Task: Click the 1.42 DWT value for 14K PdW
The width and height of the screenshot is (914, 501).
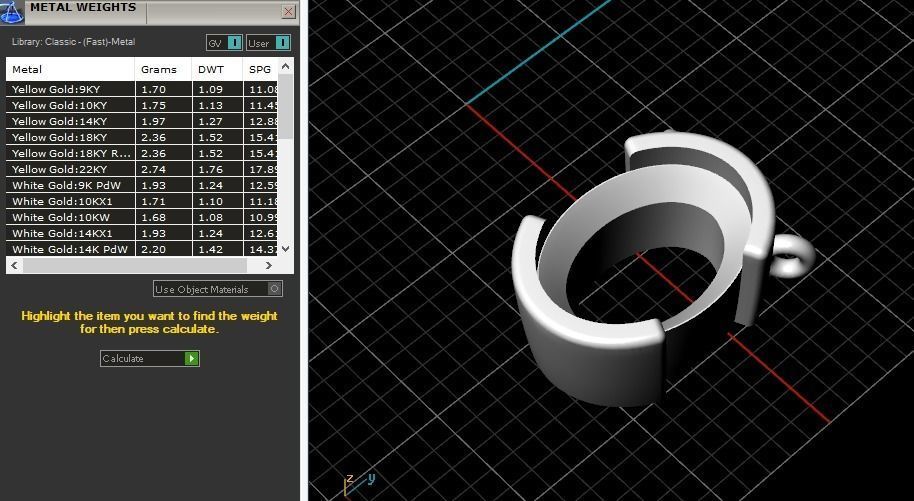Action: [x=210, y=249]
